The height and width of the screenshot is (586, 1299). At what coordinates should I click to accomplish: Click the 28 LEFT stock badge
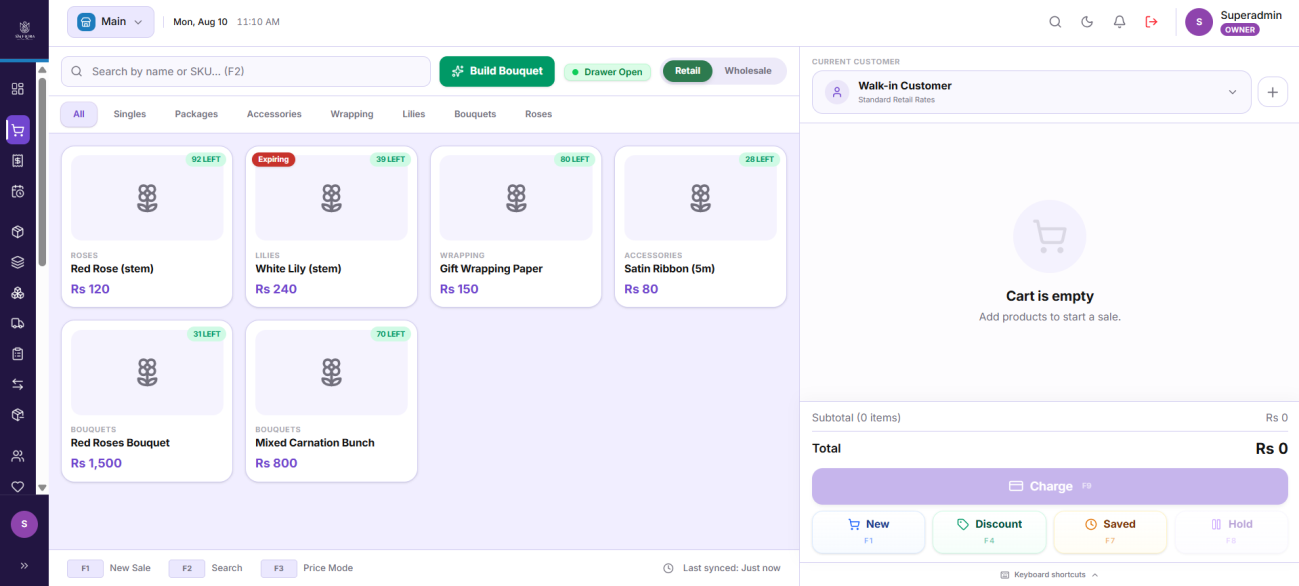[x=759, y=159]
